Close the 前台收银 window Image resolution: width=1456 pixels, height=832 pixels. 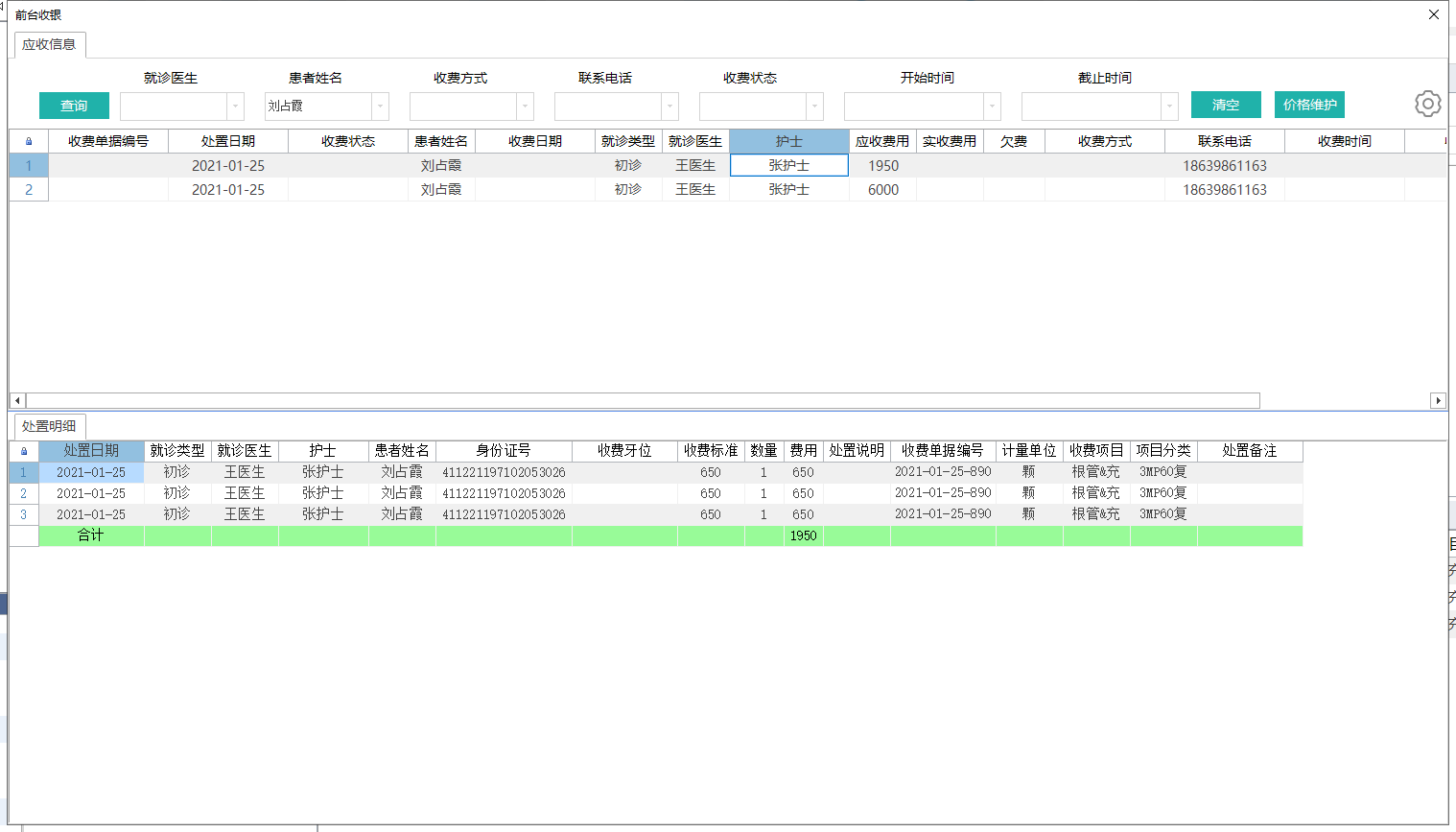pos(1433,14)
